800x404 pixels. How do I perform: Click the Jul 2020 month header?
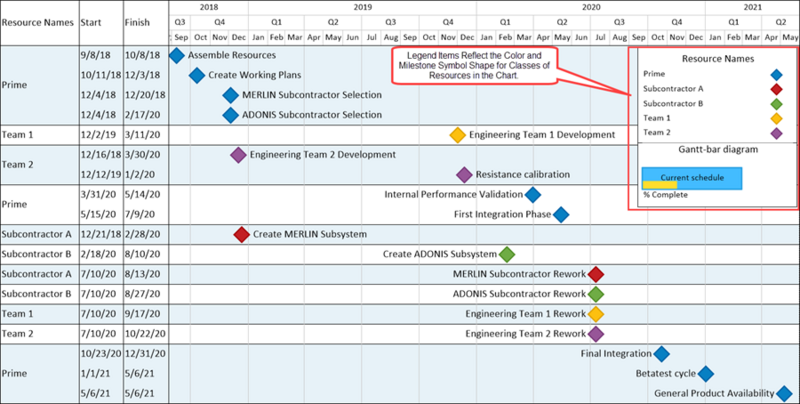tap(601, 37)
